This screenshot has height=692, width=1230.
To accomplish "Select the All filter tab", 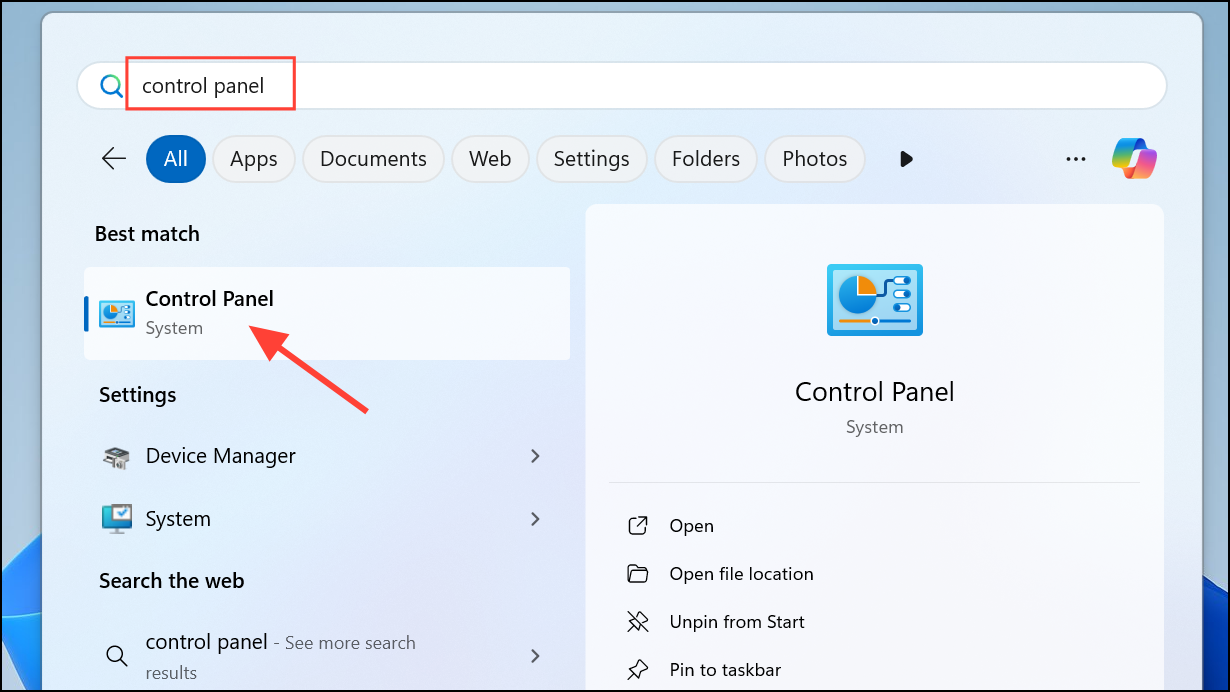I will click(x=176, y=159).
